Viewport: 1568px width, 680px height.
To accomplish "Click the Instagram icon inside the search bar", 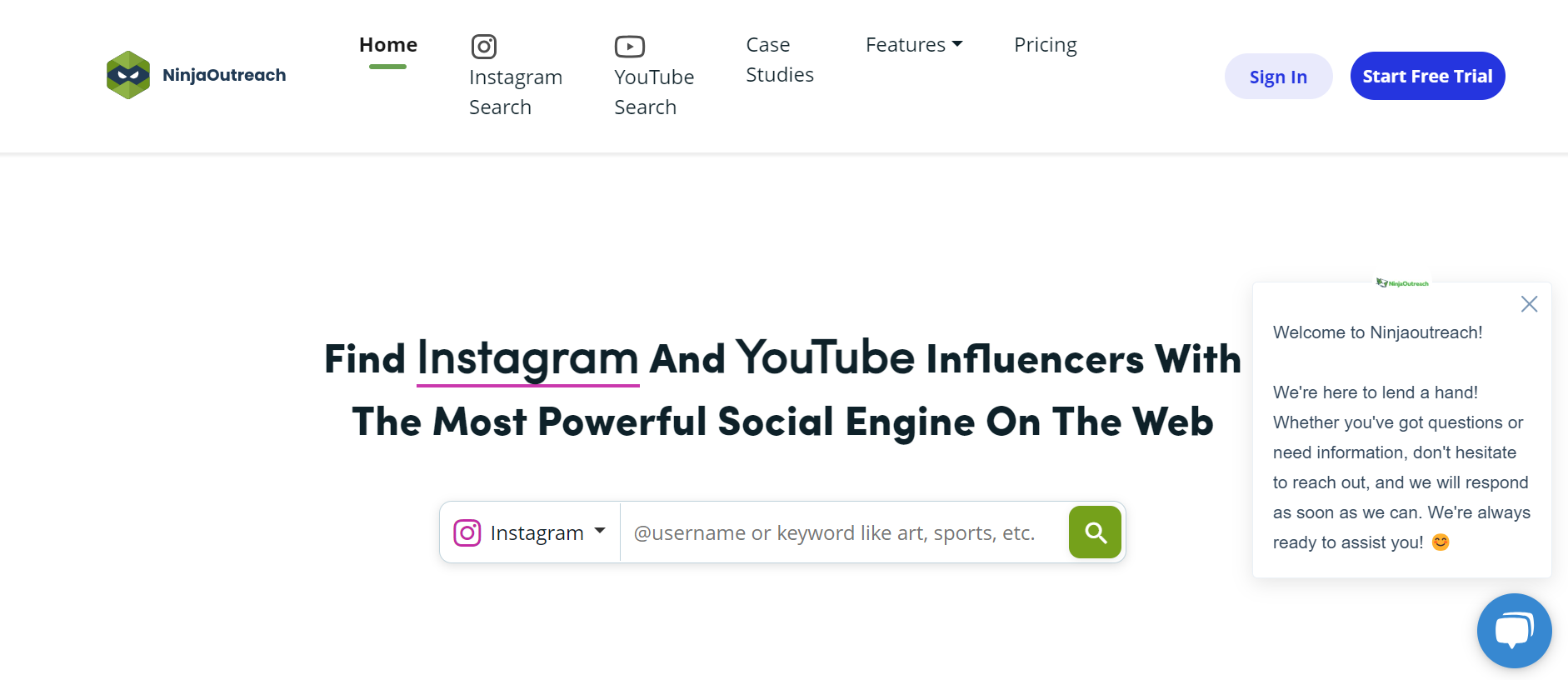I will click(467, 532).
